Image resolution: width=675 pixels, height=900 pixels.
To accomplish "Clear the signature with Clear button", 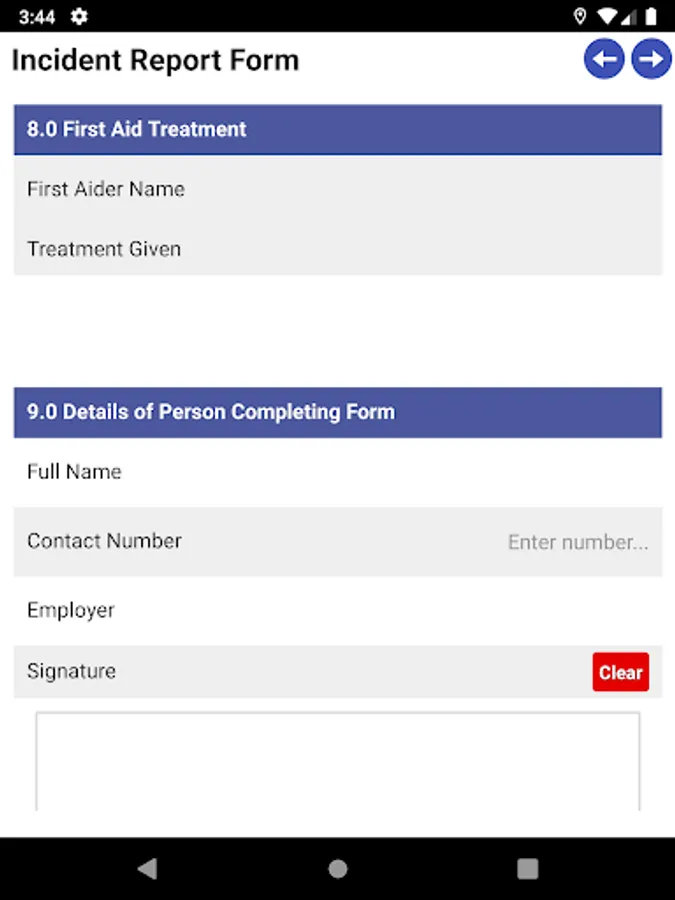I will point(620,672).
